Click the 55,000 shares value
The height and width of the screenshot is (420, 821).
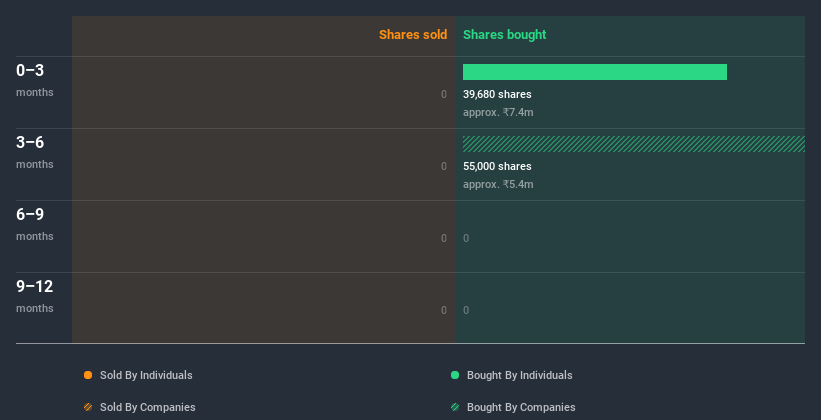pyautogui.click(x=497, y=166)
